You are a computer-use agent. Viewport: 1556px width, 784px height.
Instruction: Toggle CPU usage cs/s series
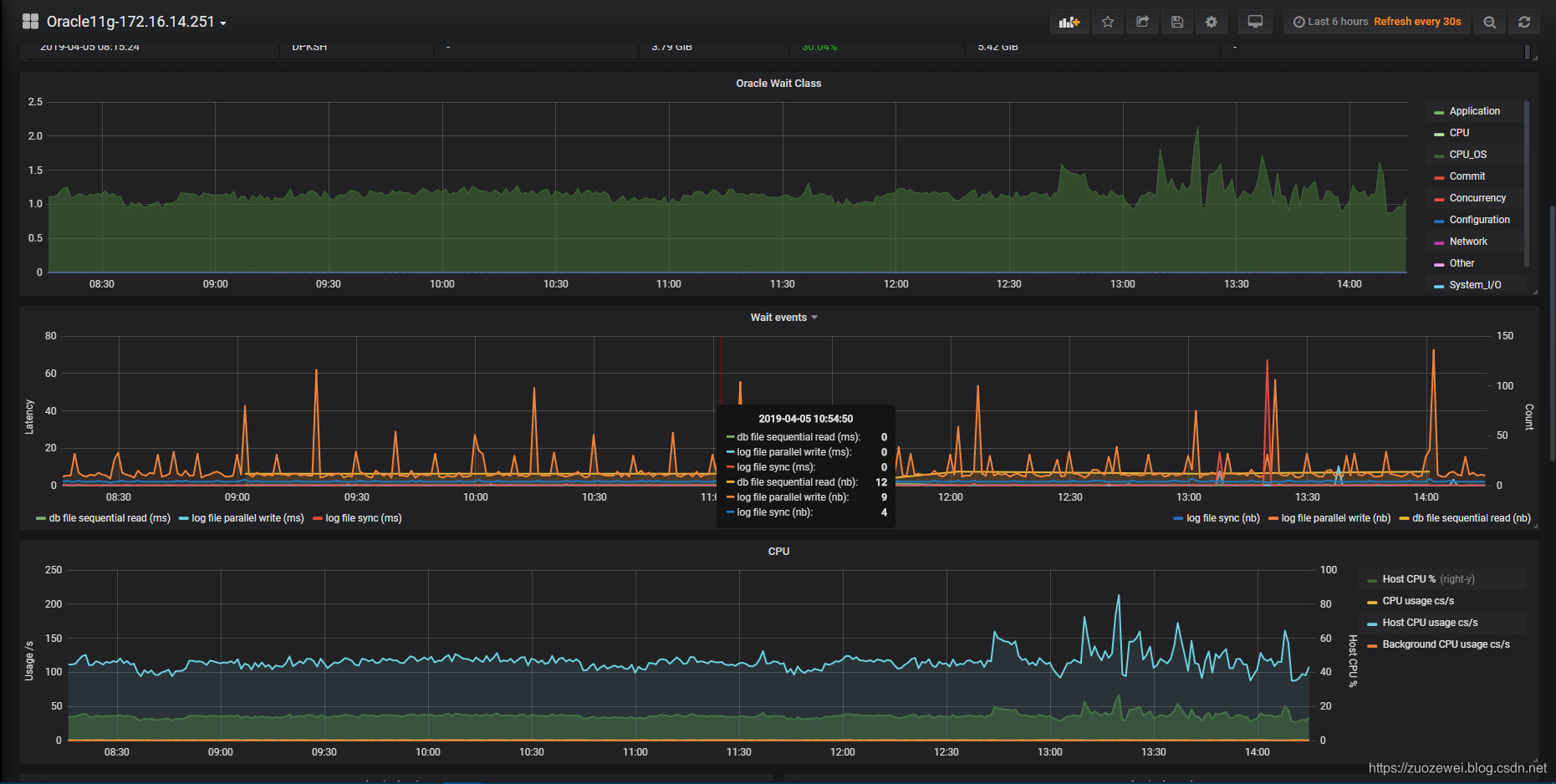pyautogui.click(x=1418, y=601)
